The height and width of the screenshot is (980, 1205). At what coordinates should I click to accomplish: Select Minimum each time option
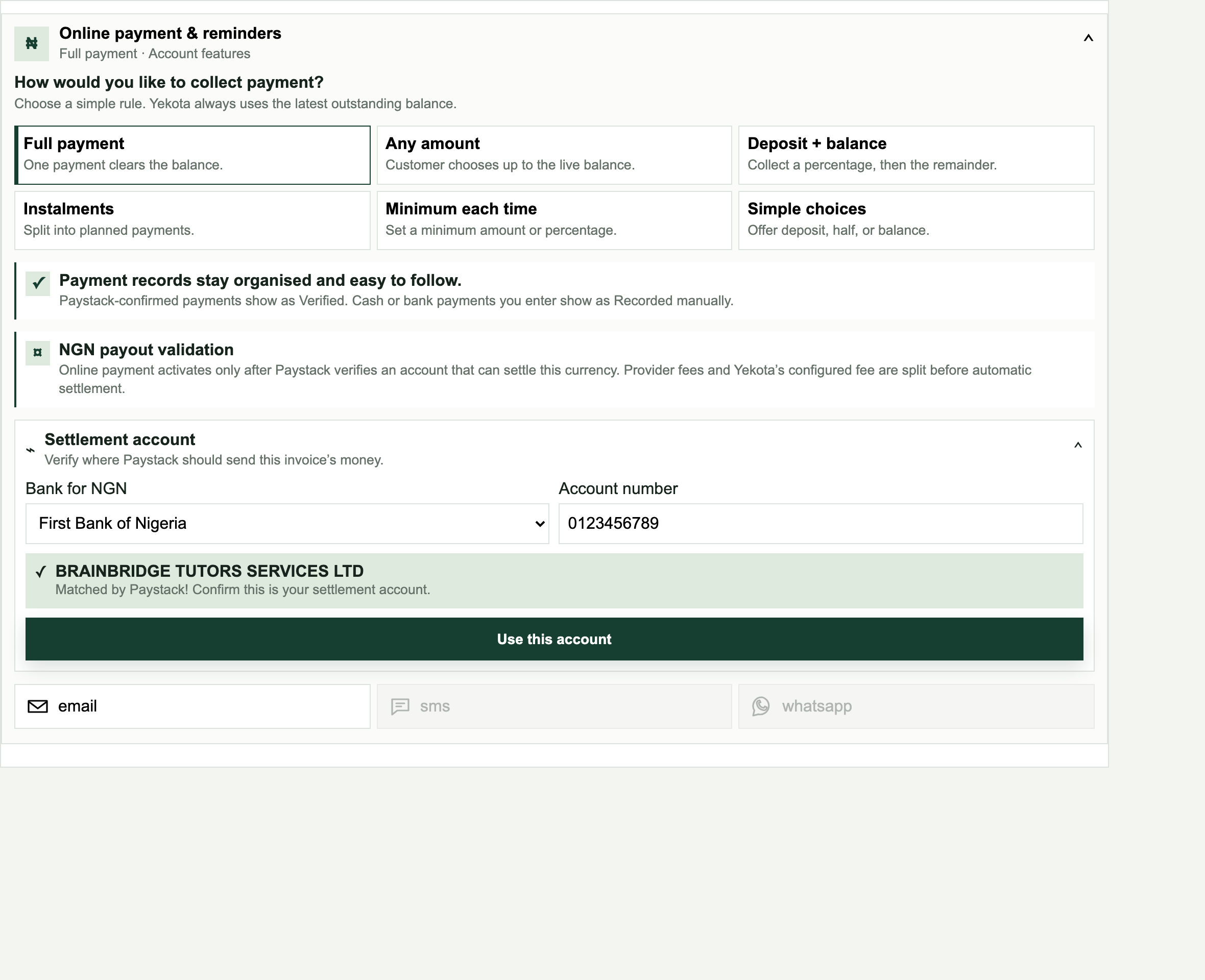point(554,220)
